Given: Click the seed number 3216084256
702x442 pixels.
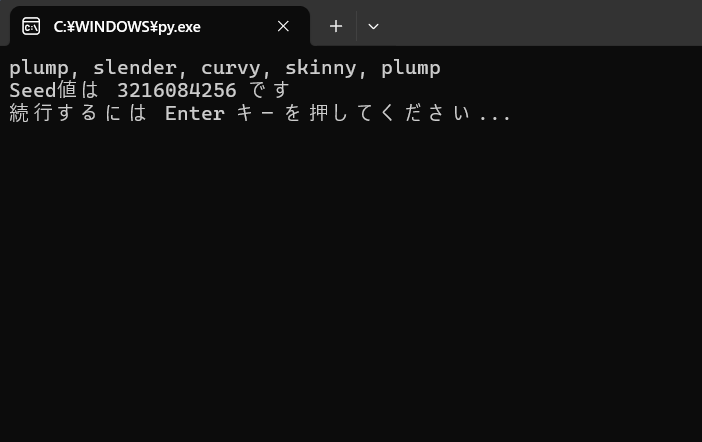Looking at the screenshot, I should pos(177,90).
